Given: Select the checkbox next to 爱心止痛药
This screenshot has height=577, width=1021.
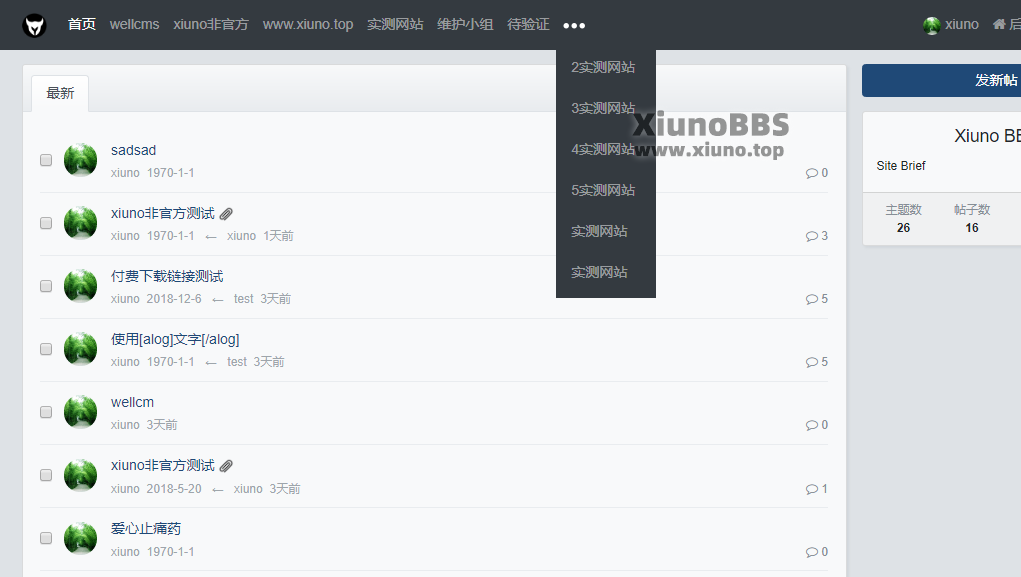Looking at the screenshot, I should coord(46,538).
